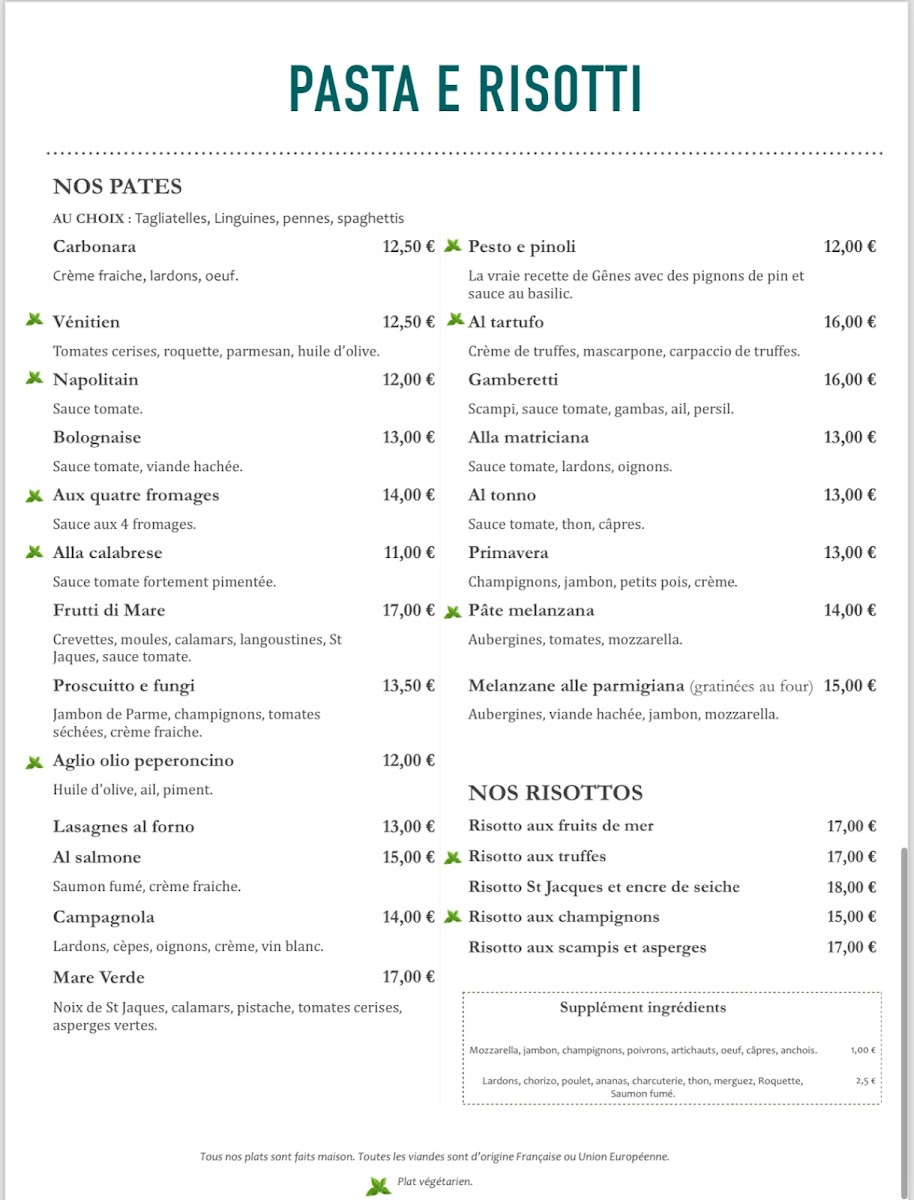
Task: Click the Lasagnes al forno dish name
Action: (x=123, y=827)
